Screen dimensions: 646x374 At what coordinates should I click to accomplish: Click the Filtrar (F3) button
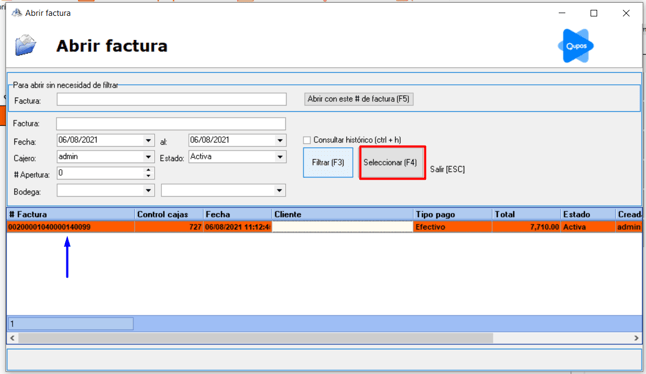[328, 163]
